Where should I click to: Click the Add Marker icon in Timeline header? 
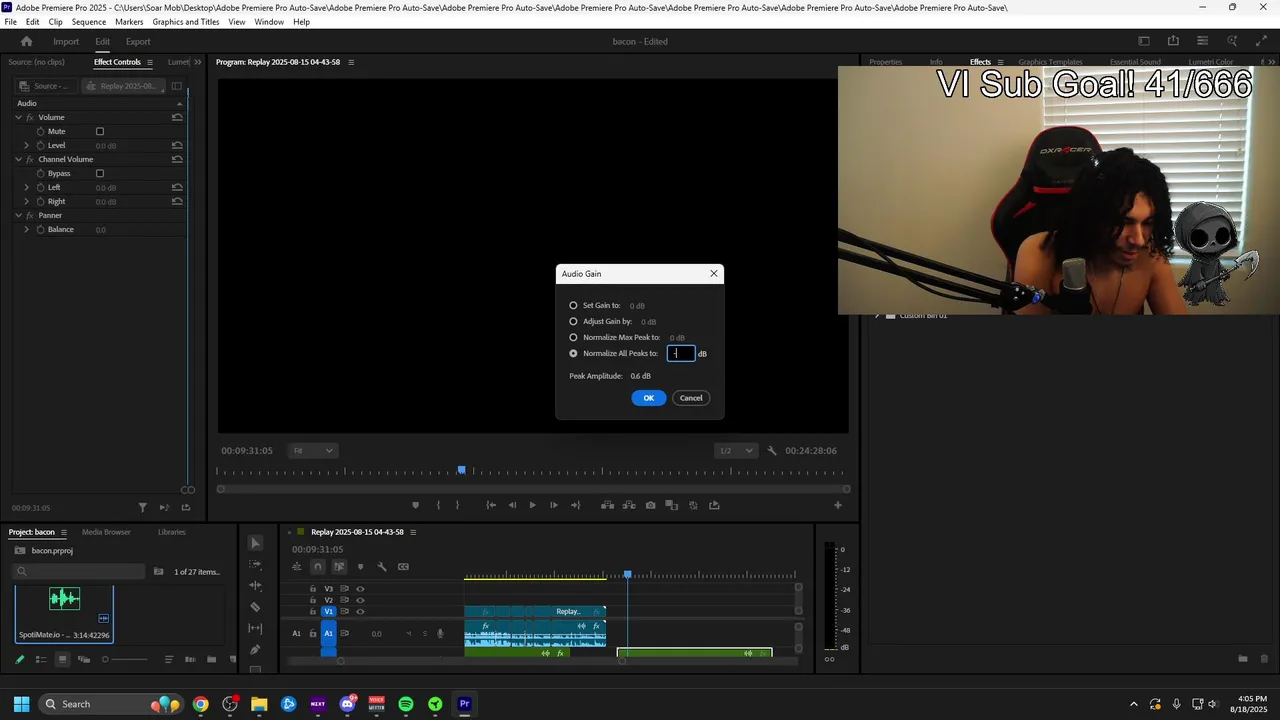click(360, 567)
